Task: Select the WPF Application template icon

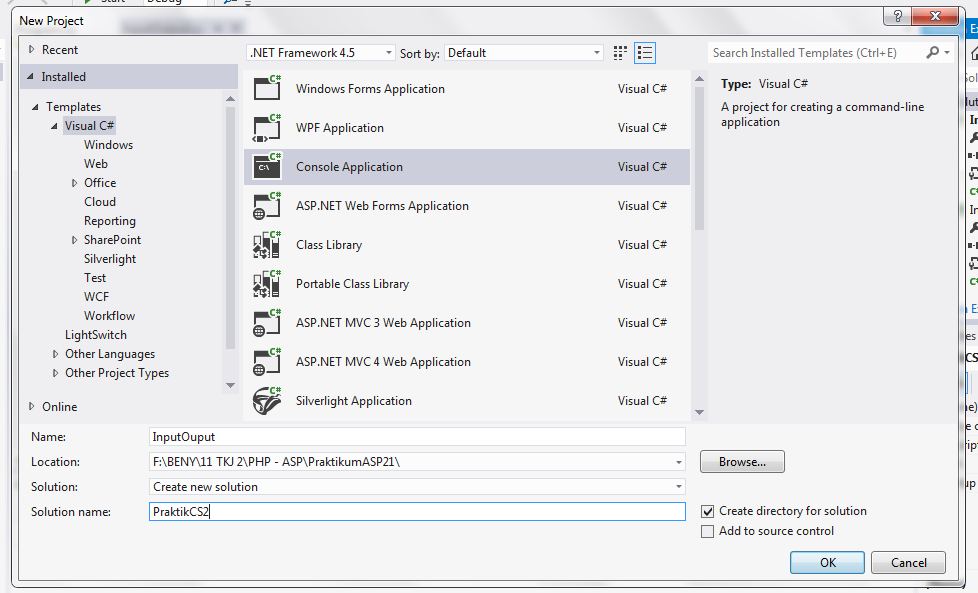Action: [268, 128]
